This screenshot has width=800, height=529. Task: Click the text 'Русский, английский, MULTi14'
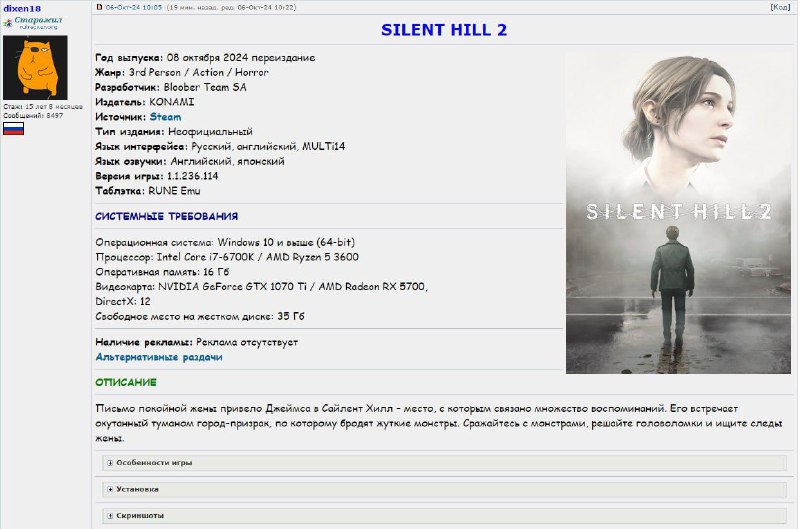point(268,146)
